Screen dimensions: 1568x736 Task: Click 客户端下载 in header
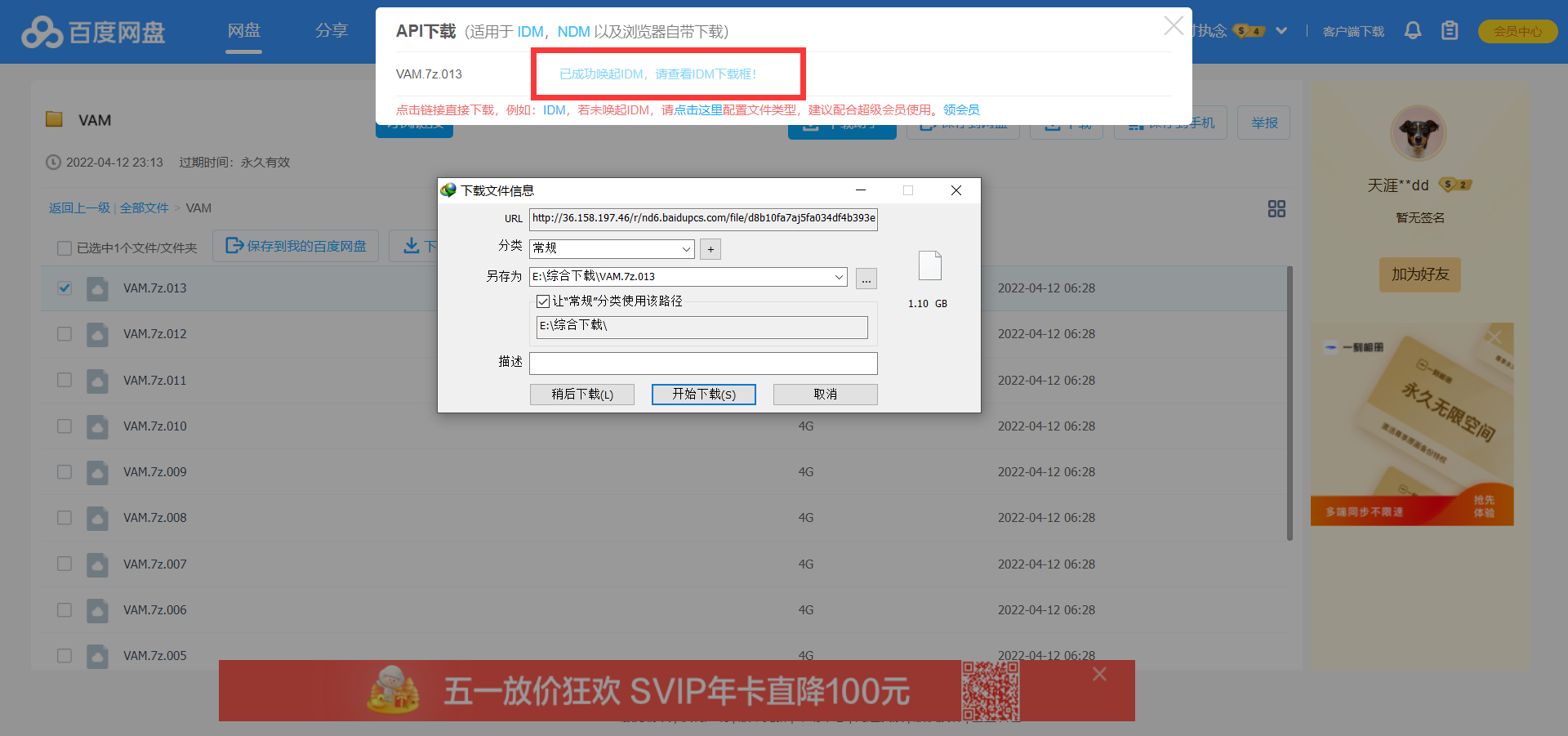(1353, 31)
